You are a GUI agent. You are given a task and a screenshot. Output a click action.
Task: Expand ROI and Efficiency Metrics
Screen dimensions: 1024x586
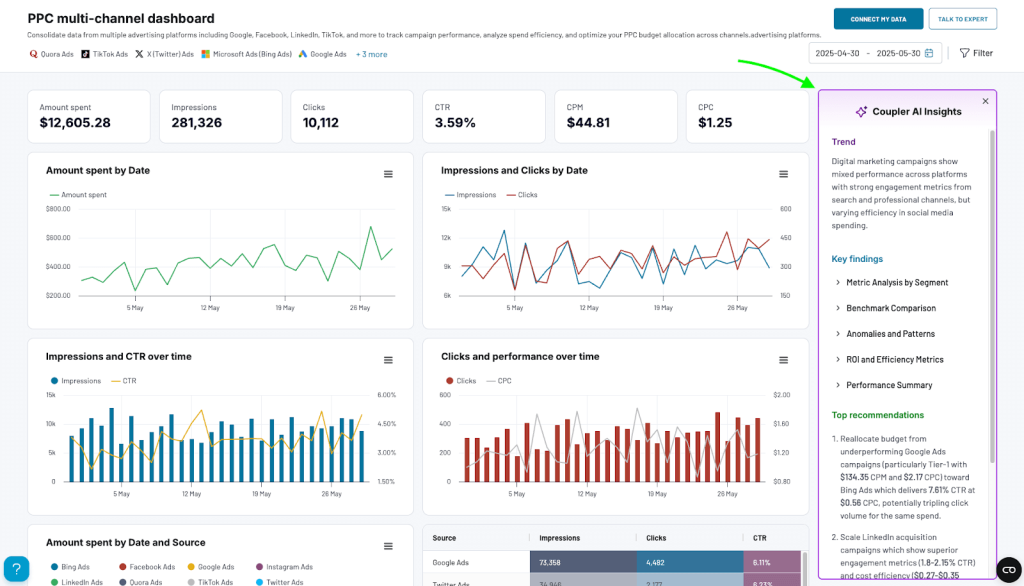[894, 359]
